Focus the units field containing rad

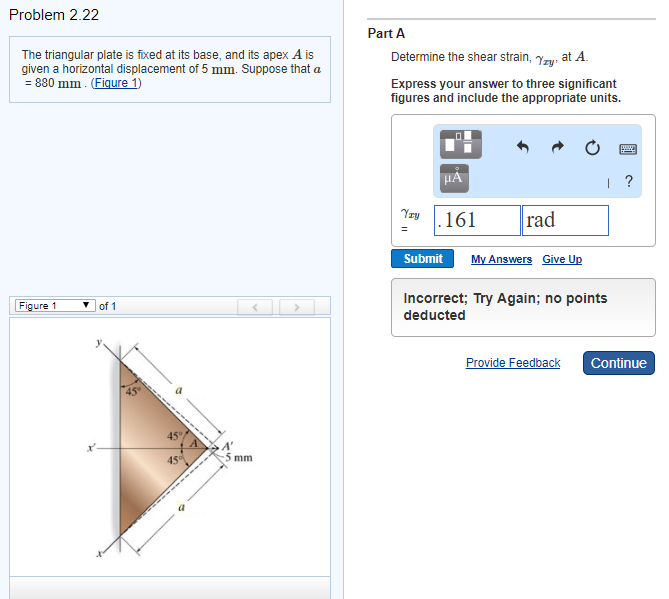(564, 220)
